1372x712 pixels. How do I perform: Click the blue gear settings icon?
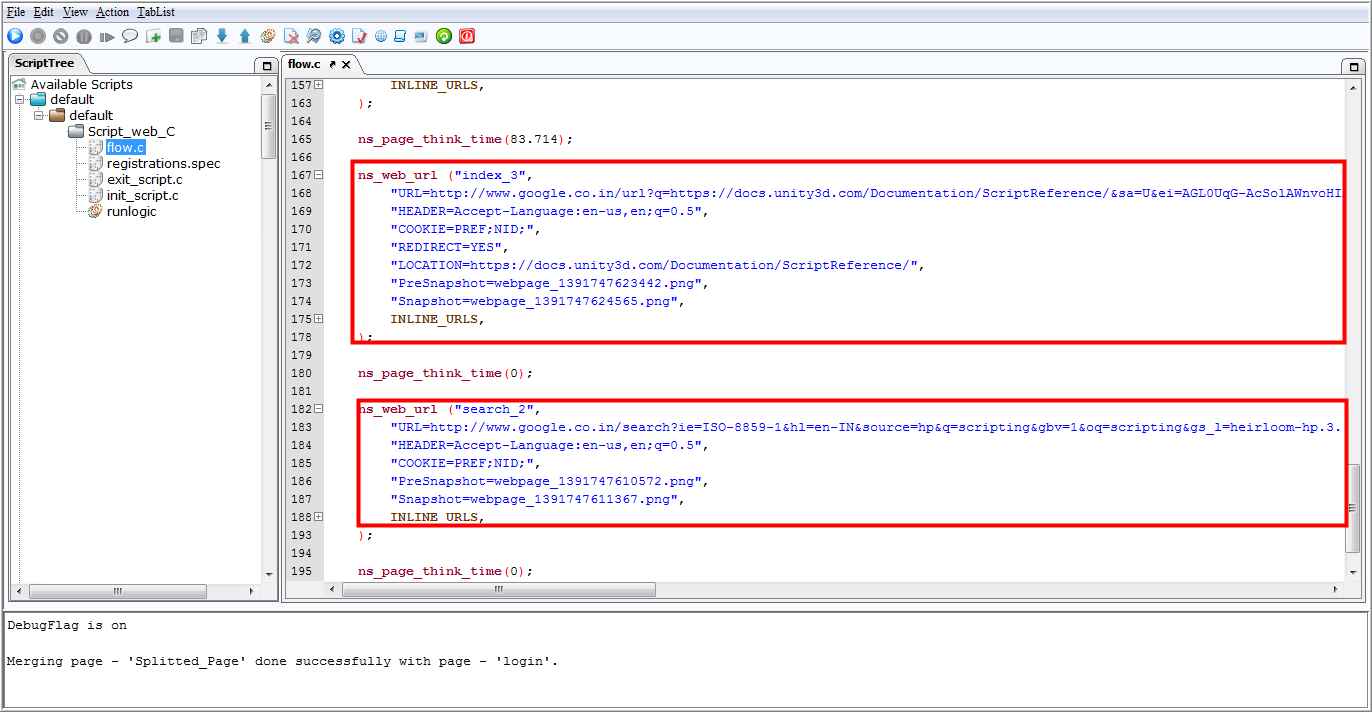[337, 36]
